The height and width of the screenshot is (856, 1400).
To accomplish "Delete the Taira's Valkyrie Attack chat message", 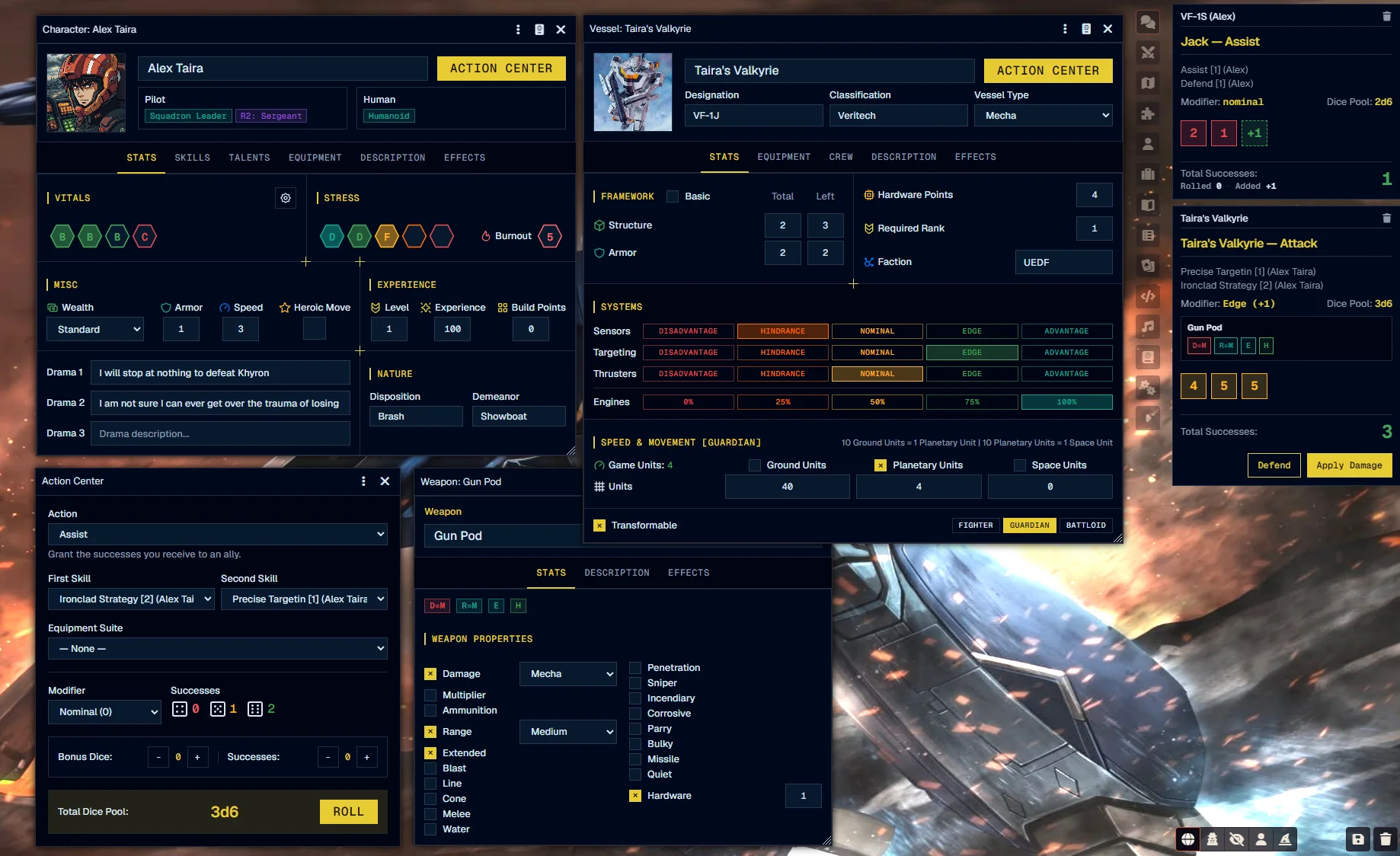I will 1386,218.
